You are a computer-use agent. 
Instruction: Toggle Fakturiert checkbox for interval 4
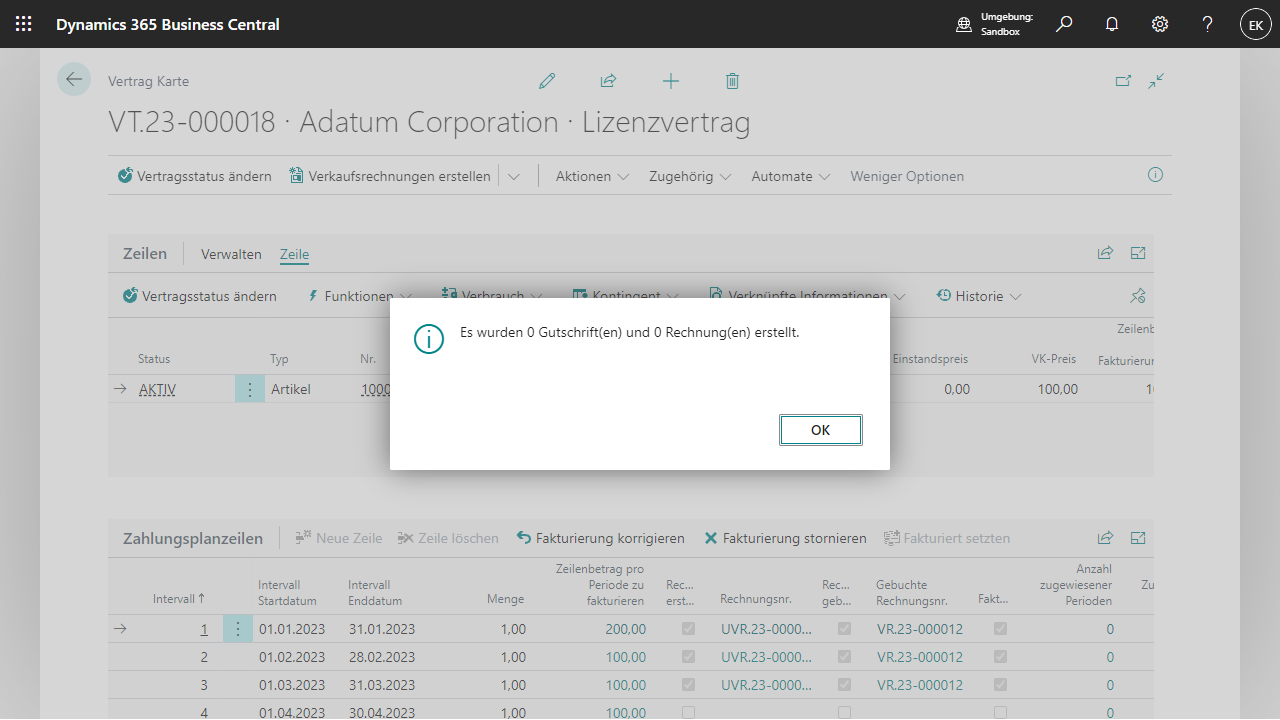pyautogui.click(x=1000, y=713)
